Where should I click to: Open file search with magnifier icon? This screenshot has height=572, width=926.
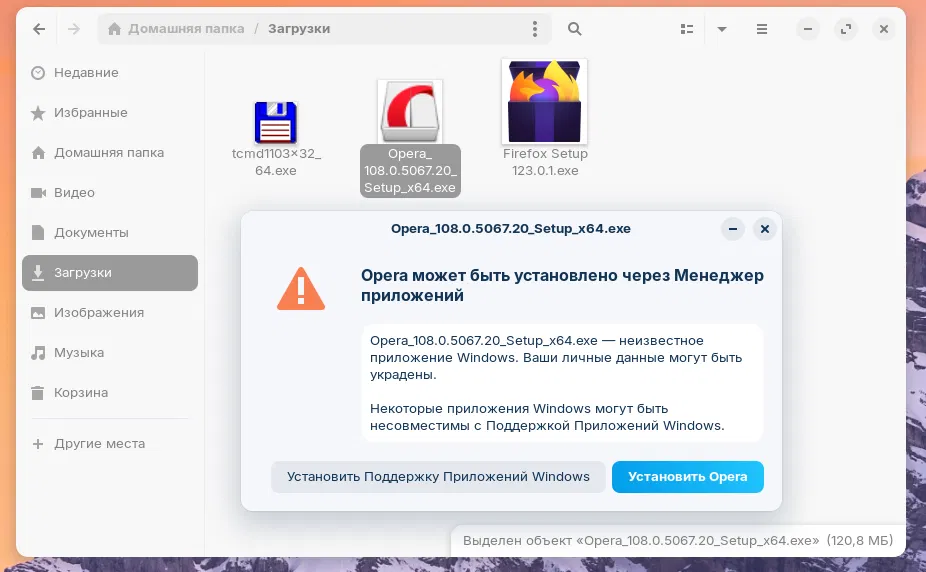click(x=574, y=29)
